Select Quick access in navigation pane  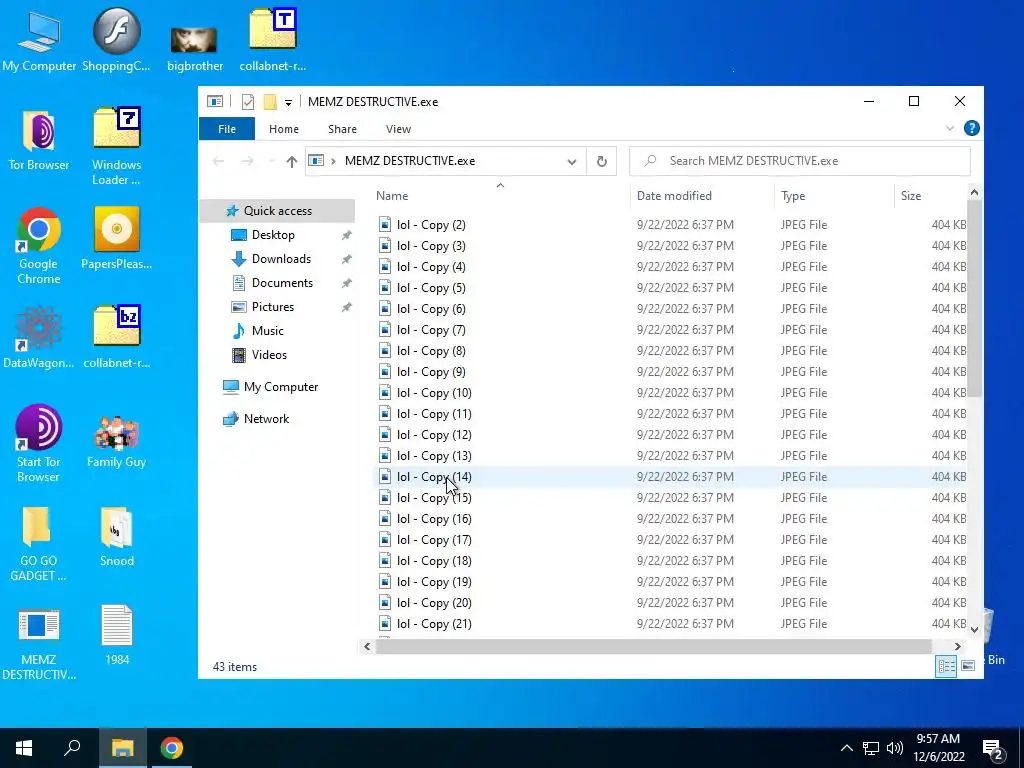(278, 211)
